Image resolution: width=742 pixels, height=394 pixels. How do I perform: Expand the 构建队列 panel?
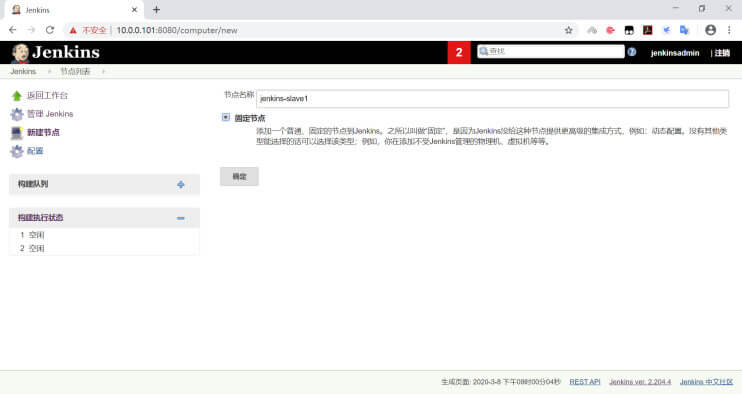point(181,184)
